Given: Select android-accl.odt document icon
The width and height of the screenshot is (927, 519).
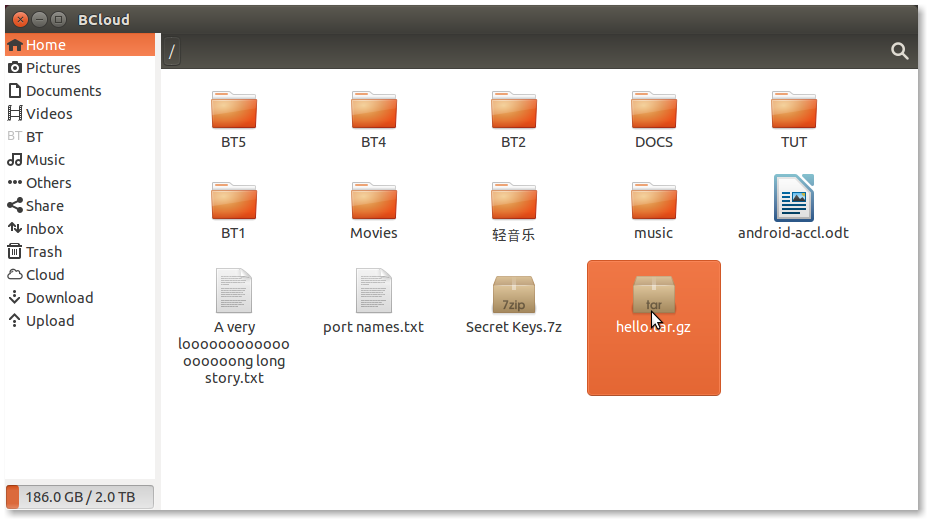Looking at the screenshot, I should point(794,198).
